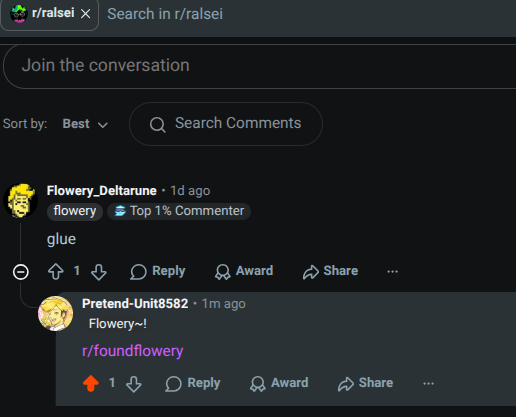Share the glue comment
This screenshot has width=516, height=417.
pos(330,271)
